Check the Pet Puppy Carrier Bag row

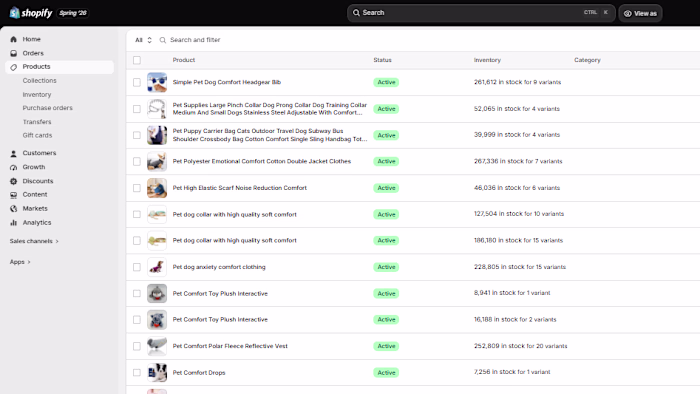coord(137,135)
